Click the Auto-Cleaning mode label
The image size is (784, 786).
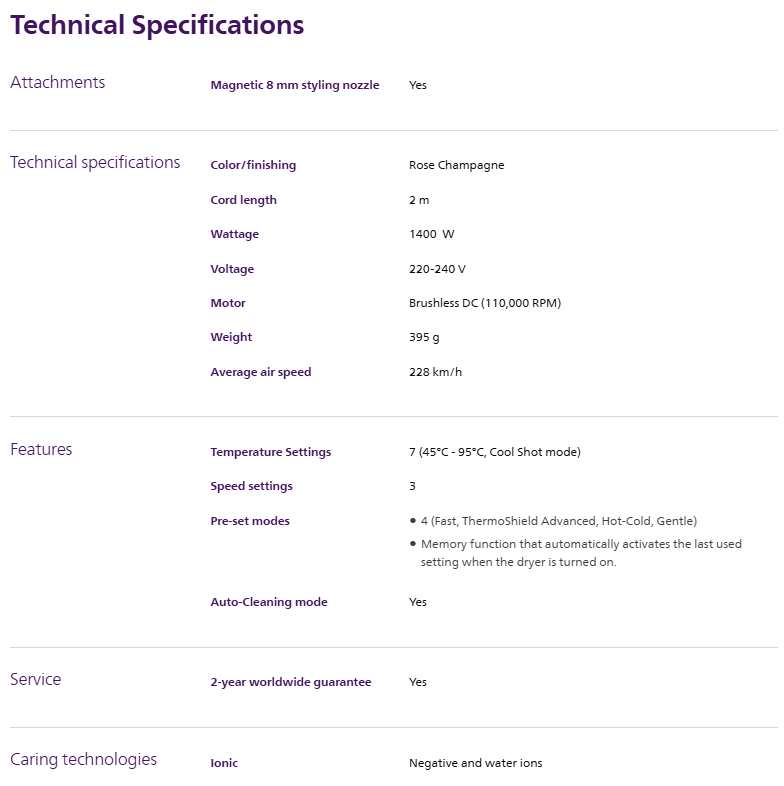[269, 602]
